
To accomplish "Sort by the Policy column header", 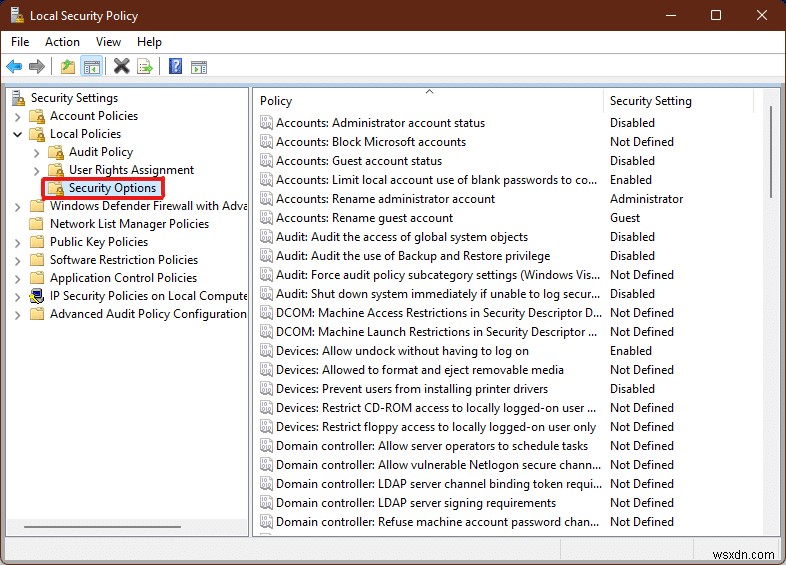I will click(429, 101).
